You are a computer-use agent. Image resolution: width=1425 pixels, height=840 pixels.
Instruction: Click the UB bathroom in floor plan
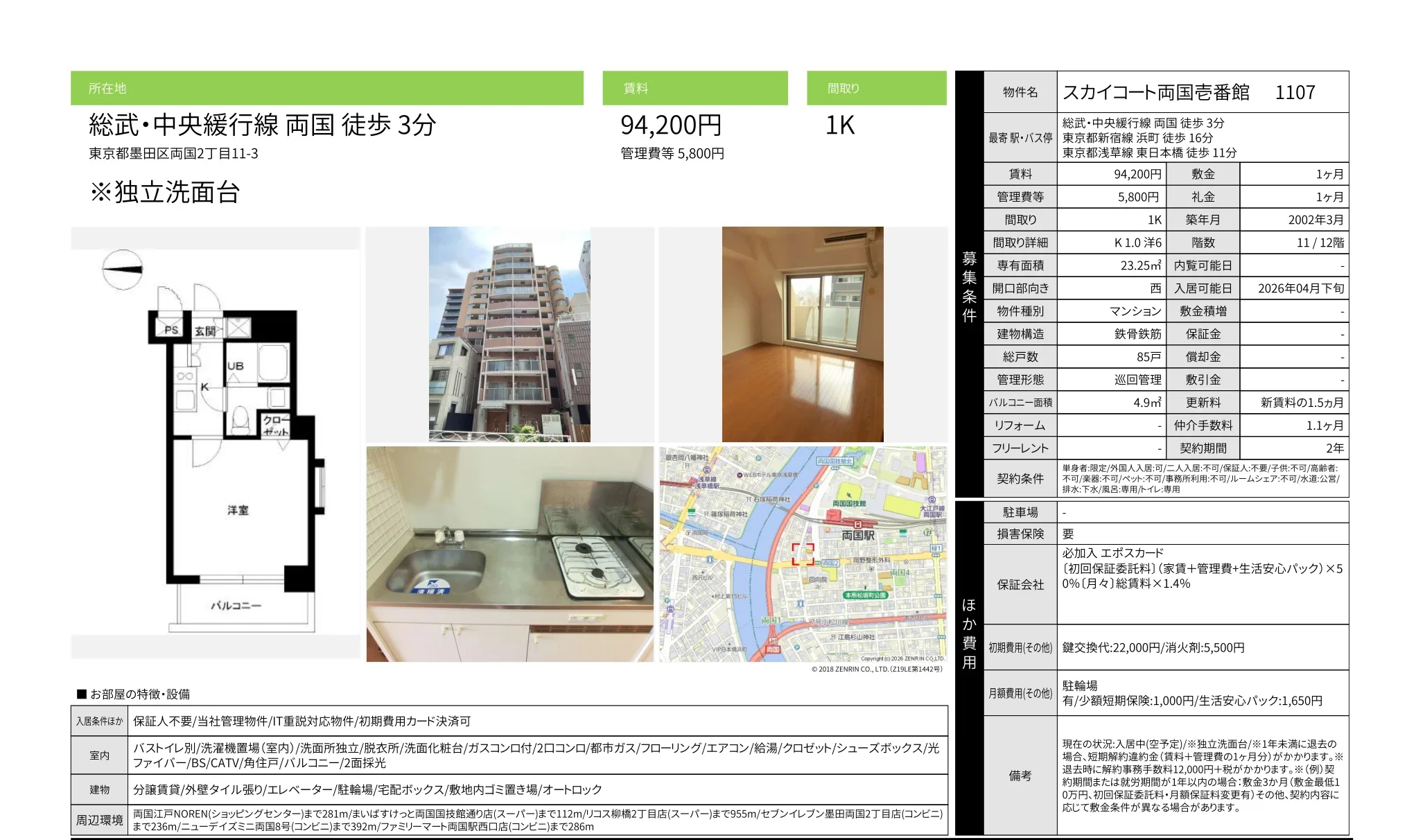coord(236,365)
